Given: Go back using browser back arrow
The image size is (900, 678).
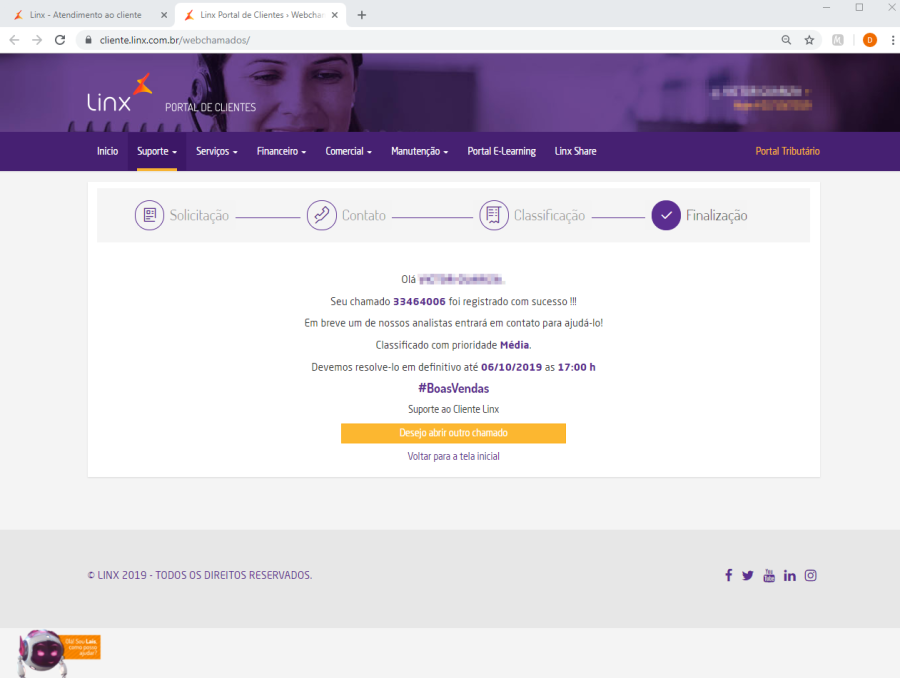Looking at the screenshot, I should tap(14, 40).
